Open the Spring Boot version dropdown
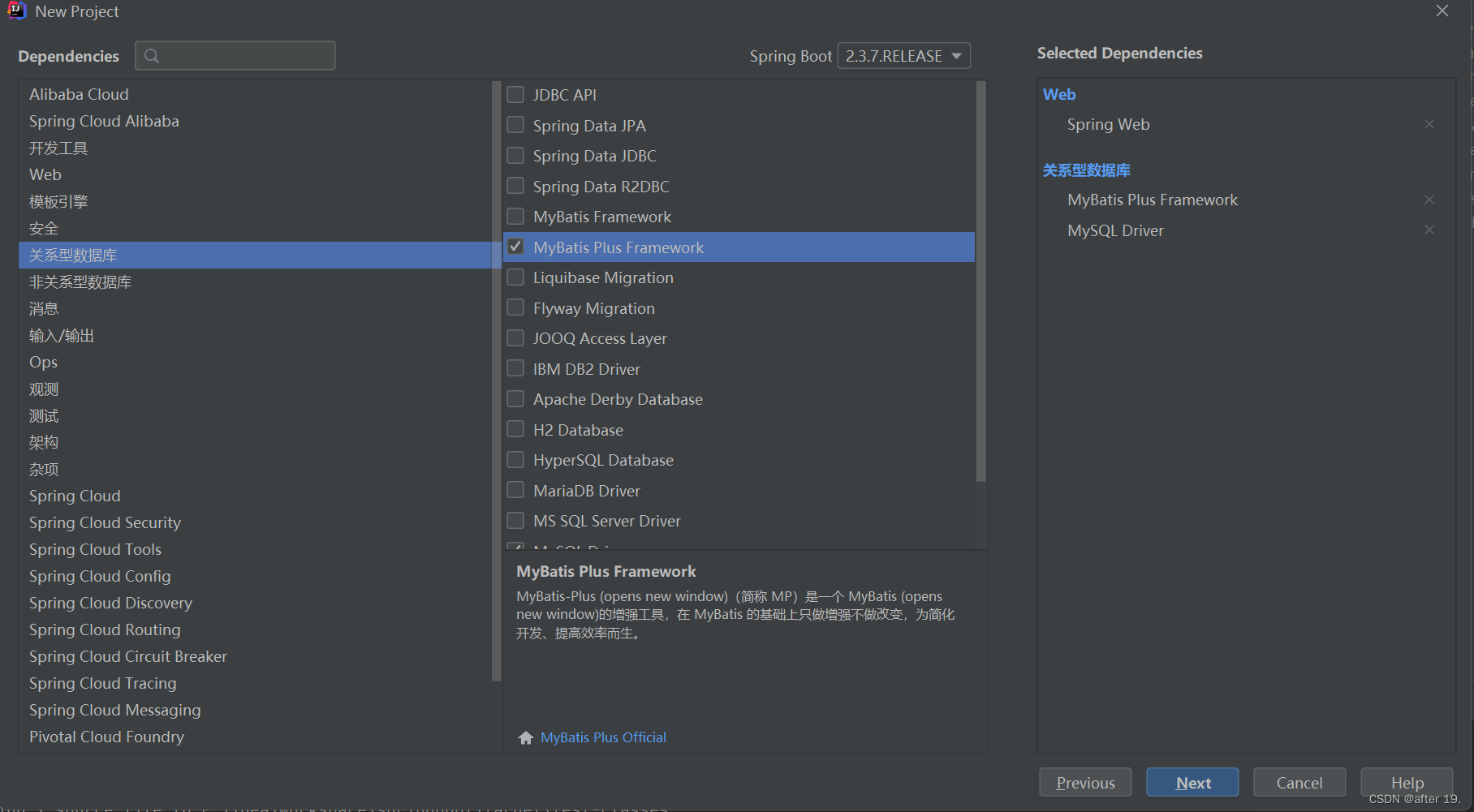The height and width of the screenshot is (812, 1474). [903, 56]
